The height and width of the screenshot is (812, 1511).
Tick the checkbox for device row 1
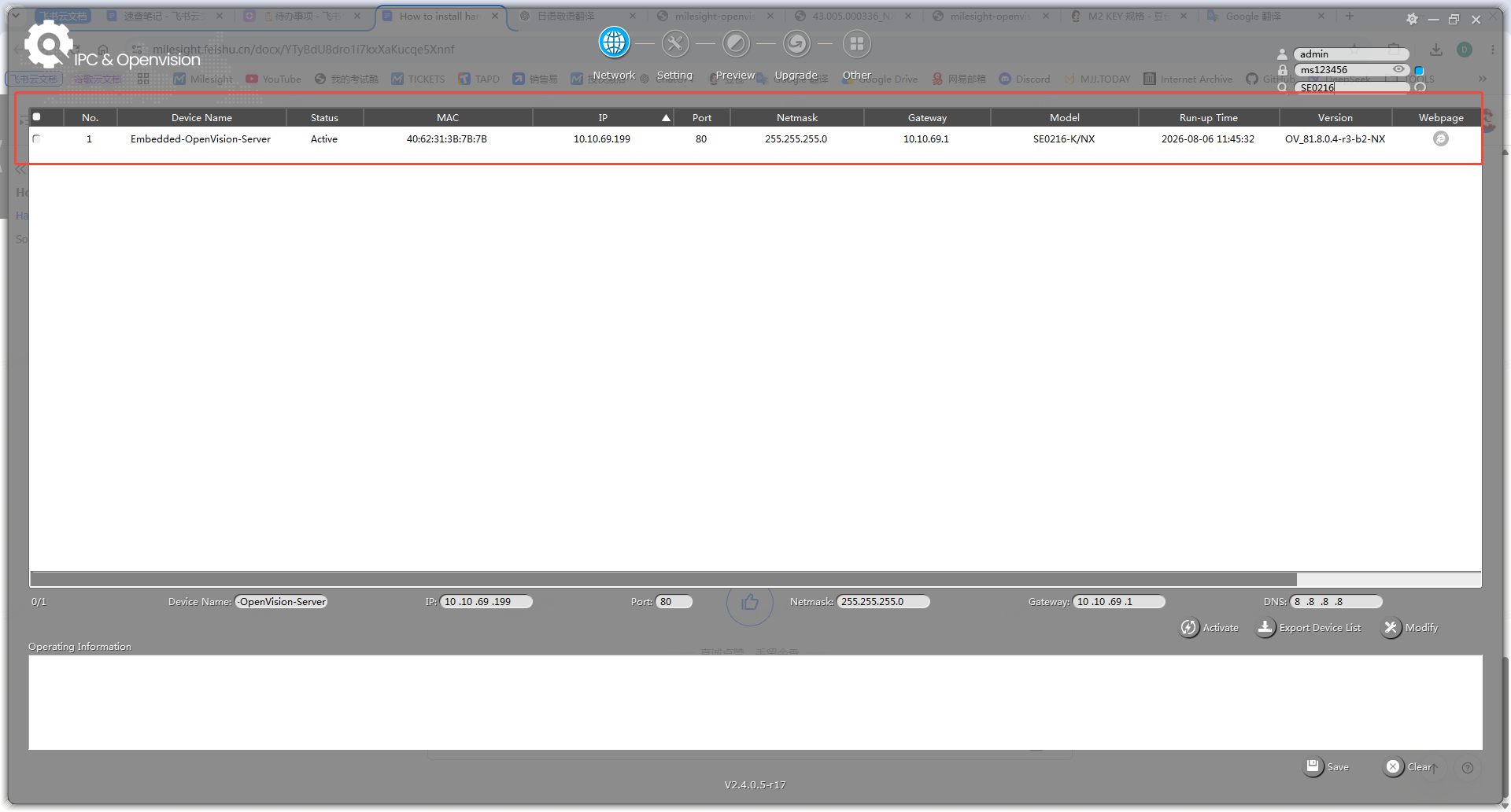tap(36, 138)
